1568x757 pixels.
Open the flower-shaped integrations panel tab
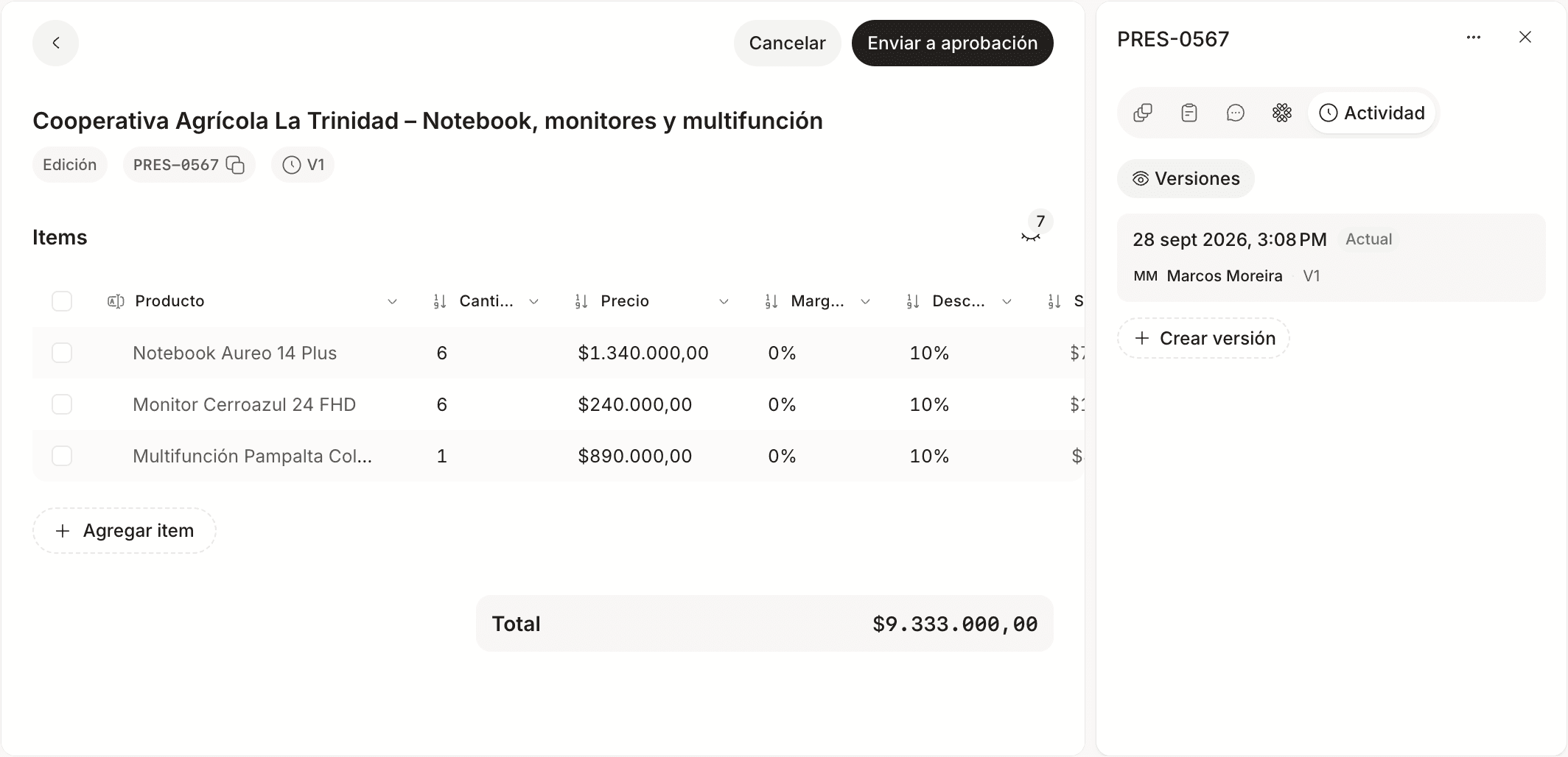click(1282, 113)
